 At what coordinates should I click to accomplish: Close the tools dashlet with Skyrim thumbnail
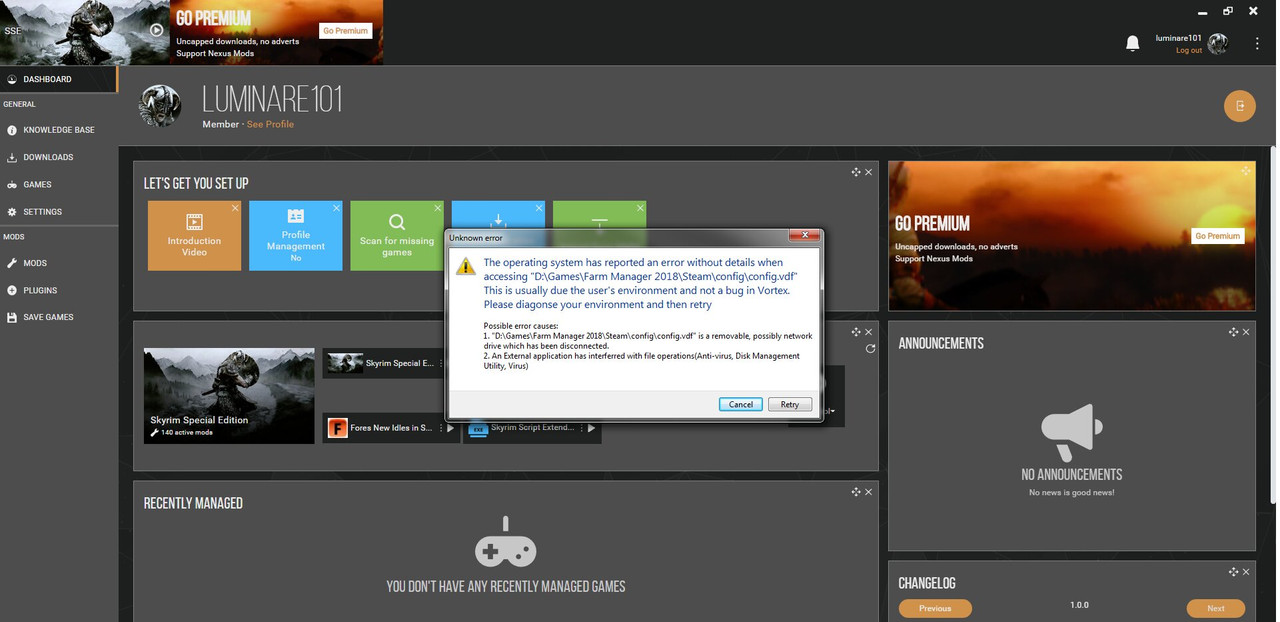pos(868,332)
